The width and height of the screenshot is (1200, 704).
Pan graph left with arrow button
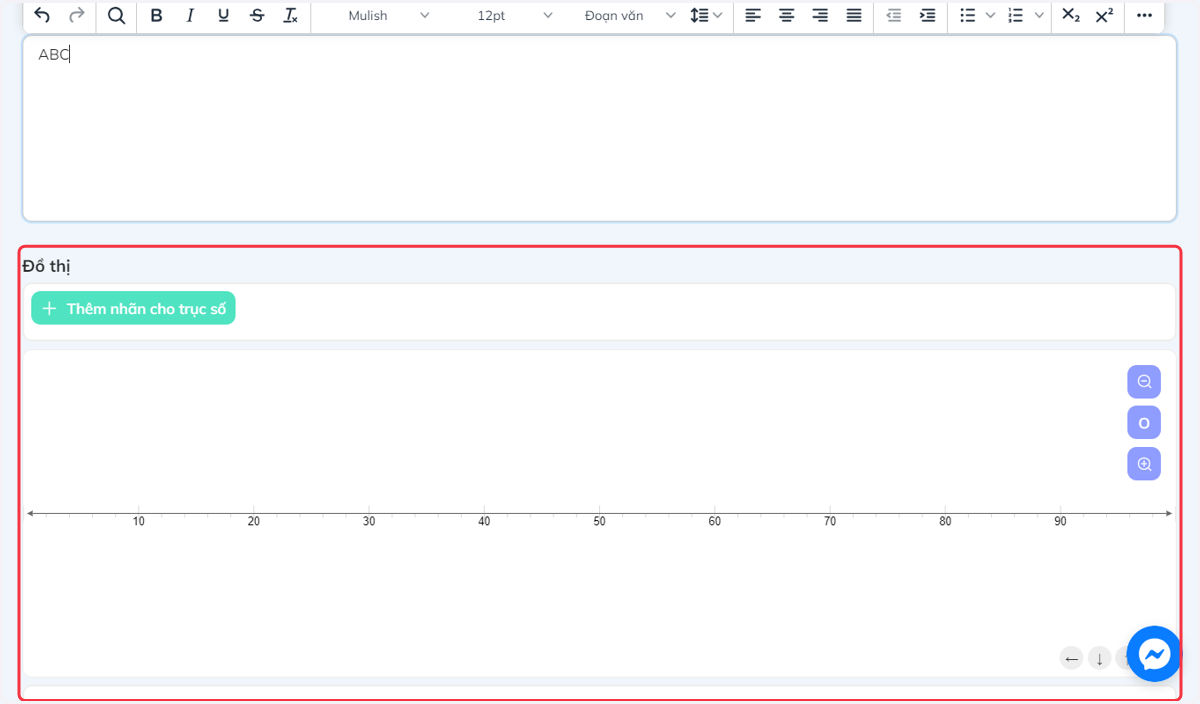click(1072, 658)
